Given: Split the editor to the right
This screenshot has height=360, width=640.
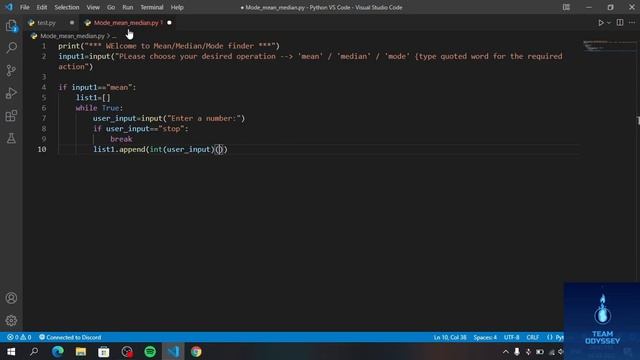Looking at the screenshot, I should click(x=620, y=22).
